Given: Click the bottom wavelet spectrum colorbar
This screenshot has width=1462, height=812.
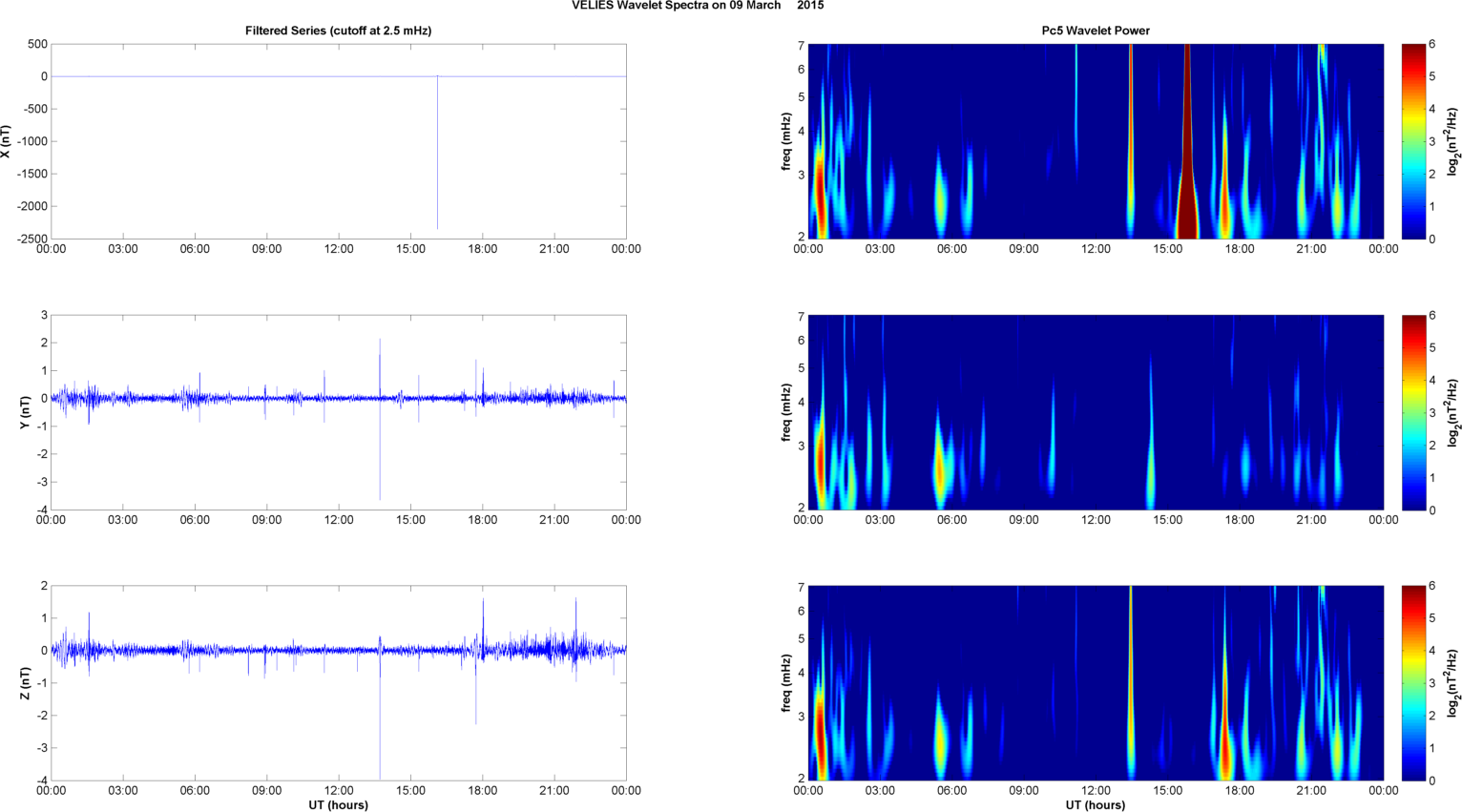Looking at the screenshot, I should pos(1413,683).
